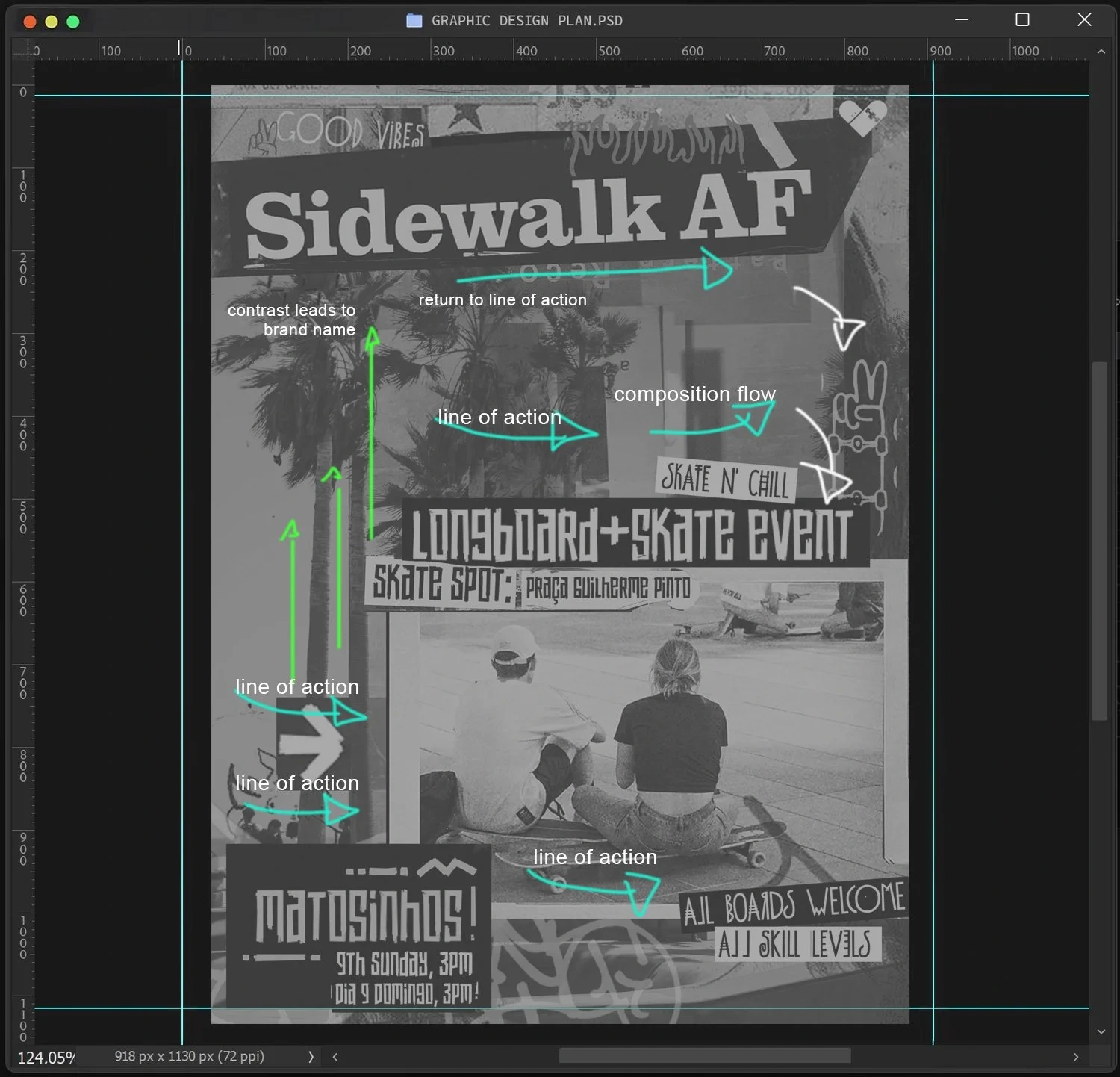The image size is (1120, 1077).
Task: Click the broken heart skateboard icon on the poster
Action: point(862,117)
